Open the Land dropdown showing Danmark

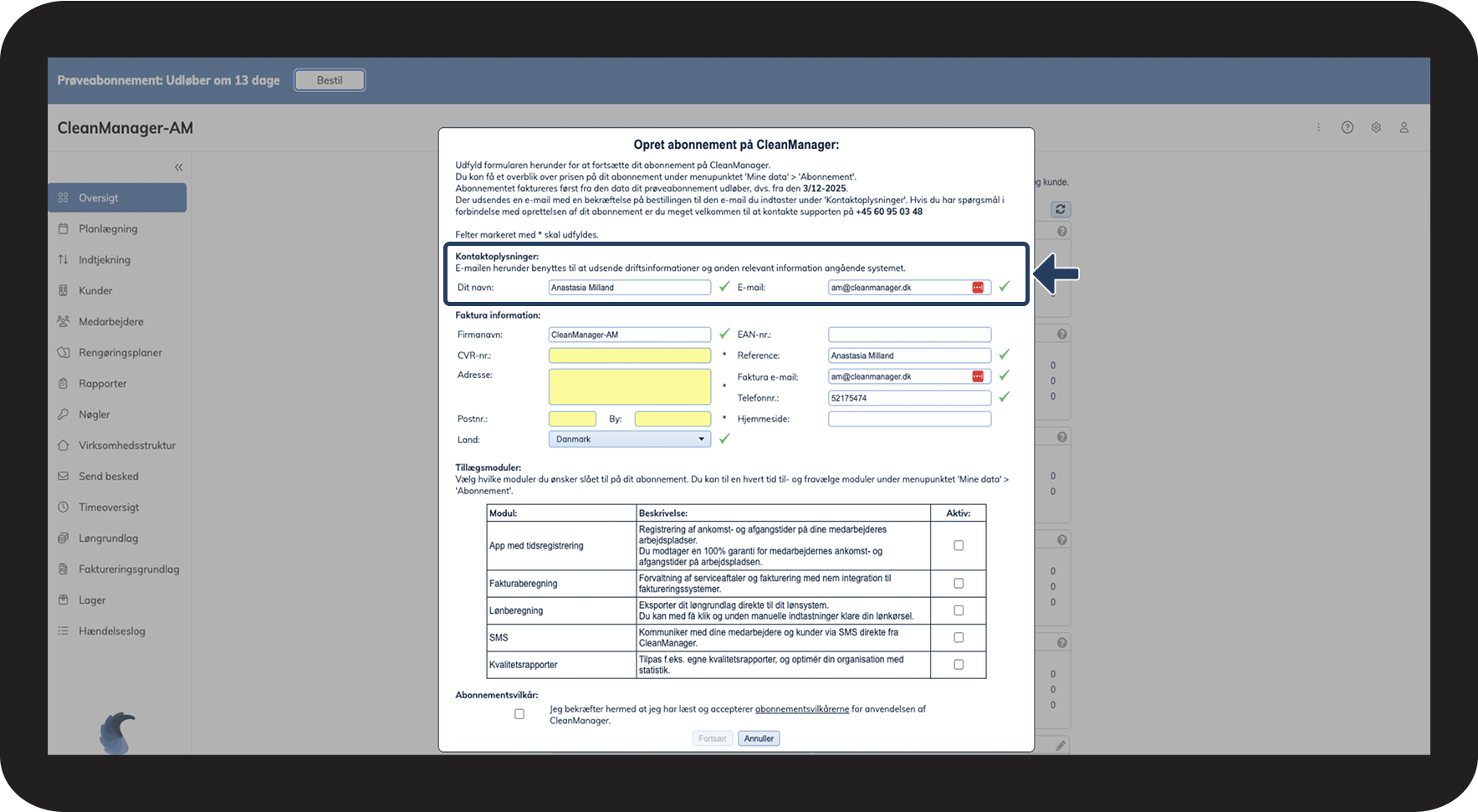[630, 439]
